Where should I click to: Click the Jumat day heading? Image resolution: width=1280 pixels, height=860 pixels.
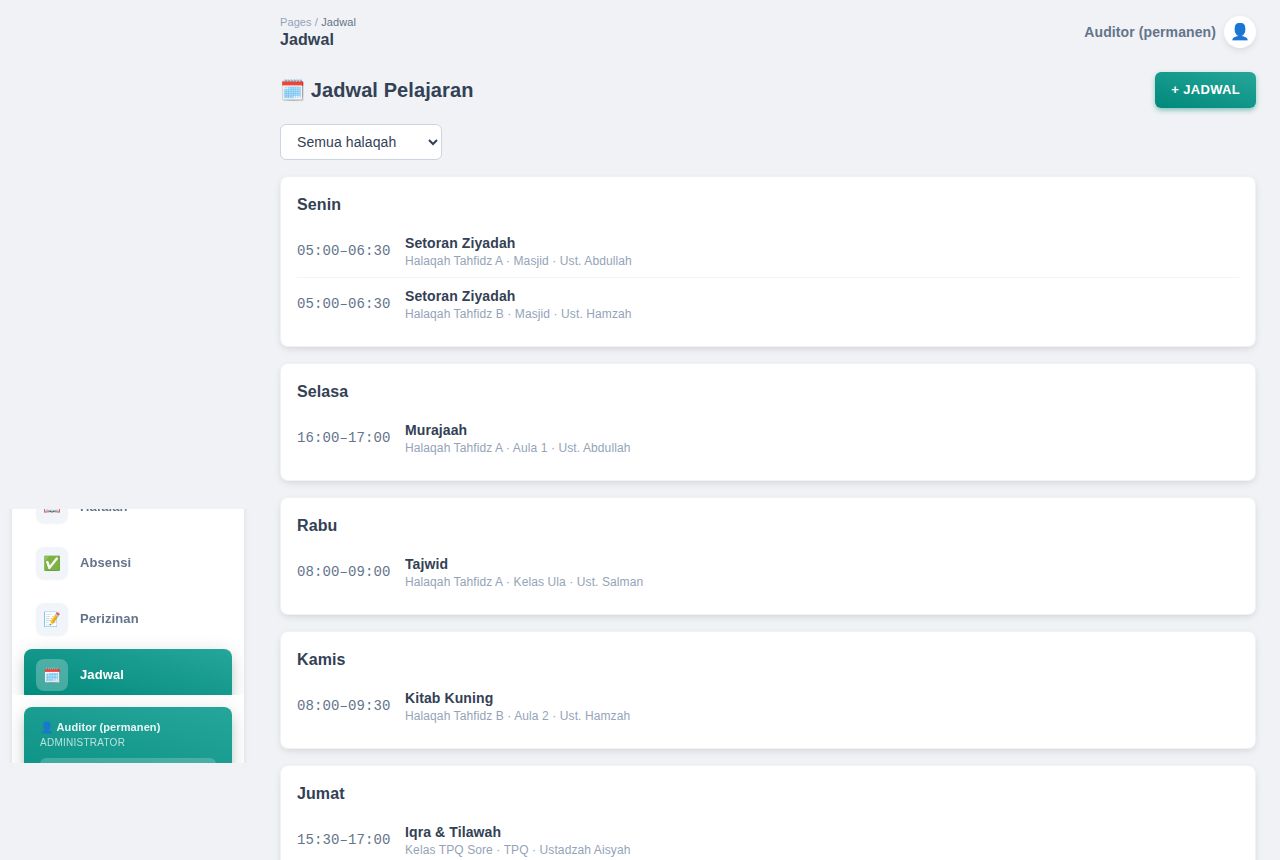[x=321, y=793]
